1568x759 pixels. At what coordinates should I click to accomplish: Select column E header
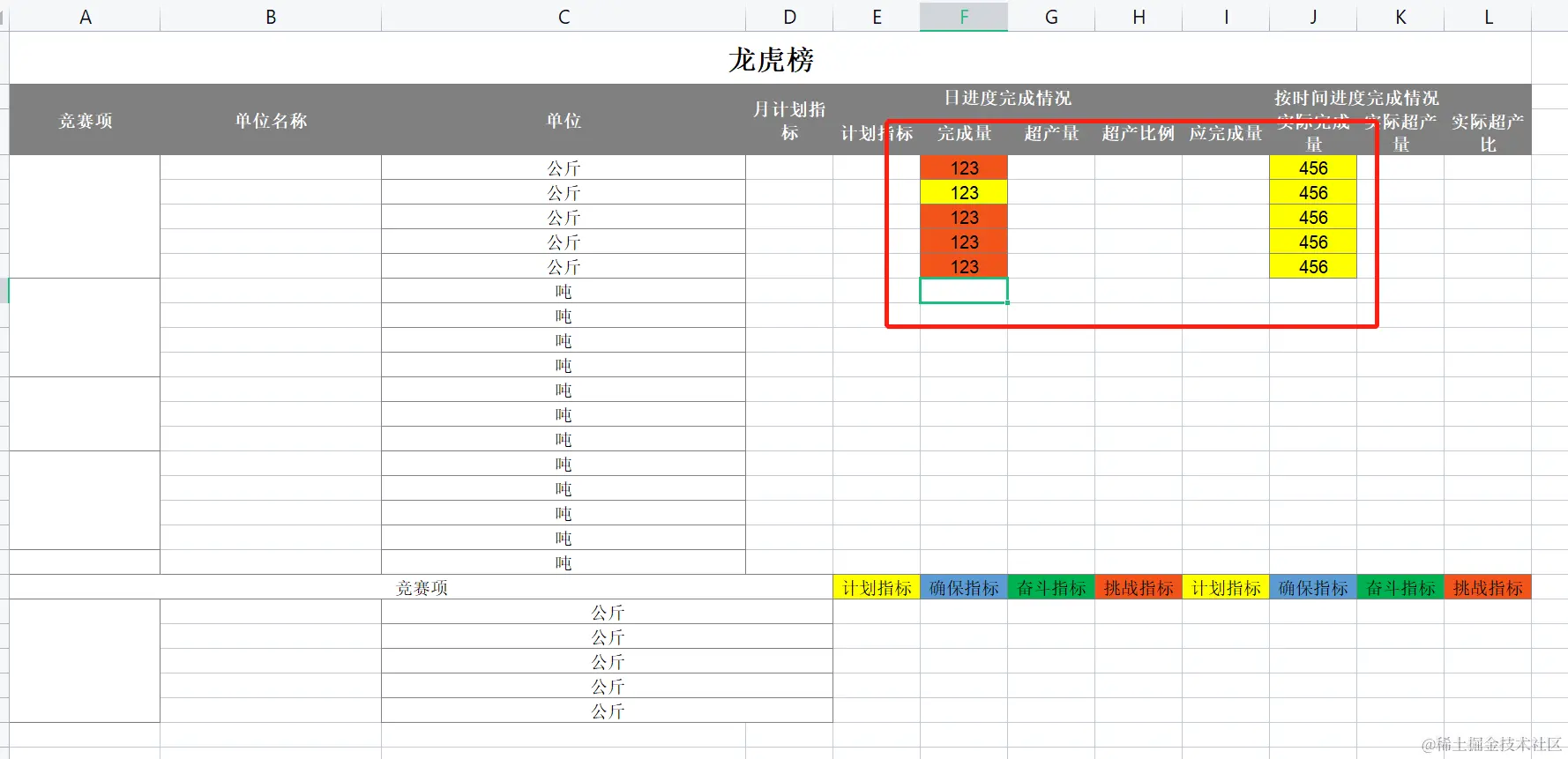(877, 17)
